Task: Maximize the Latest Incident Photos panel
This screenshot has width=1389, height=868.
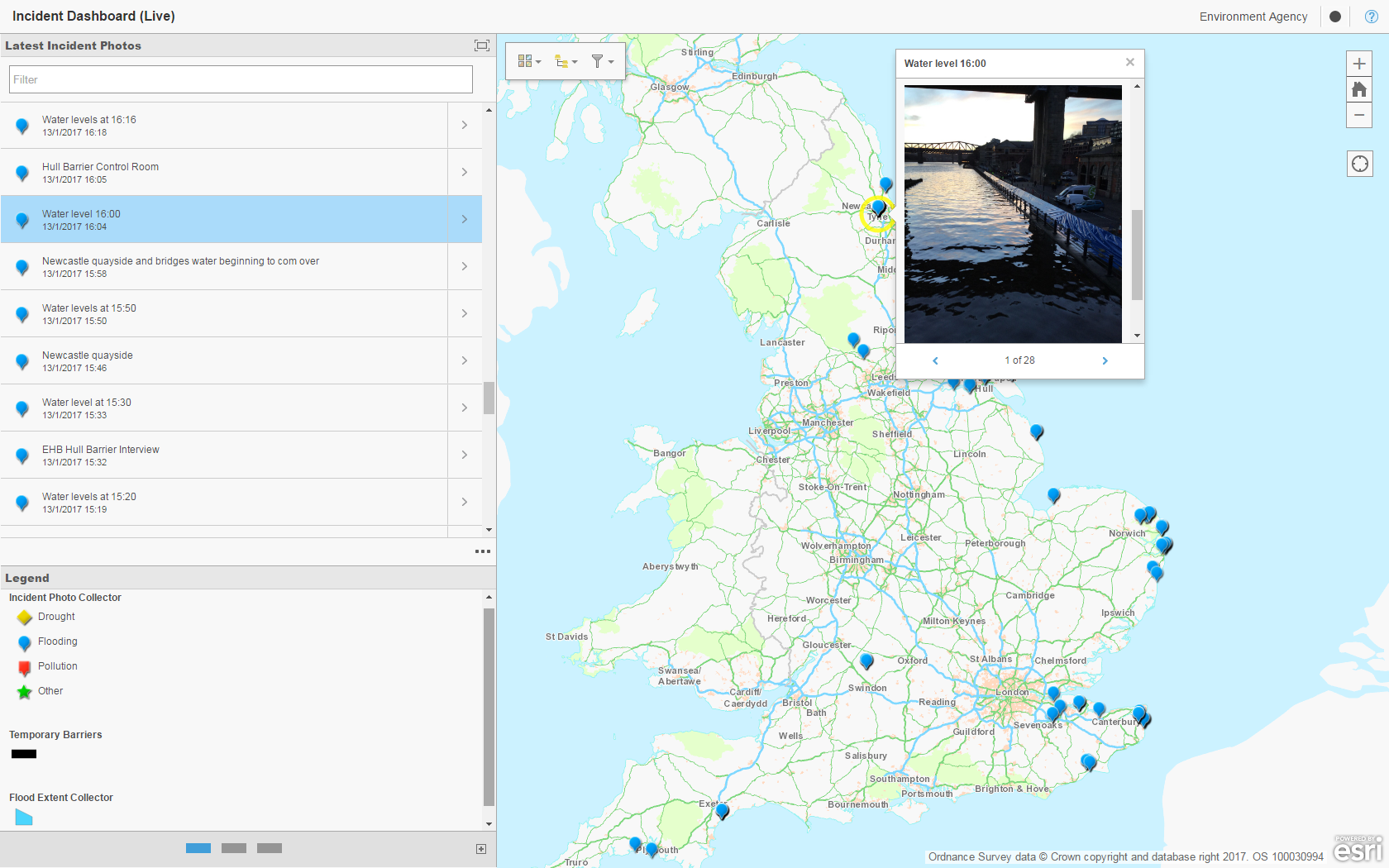Action: tap(482, 45)
